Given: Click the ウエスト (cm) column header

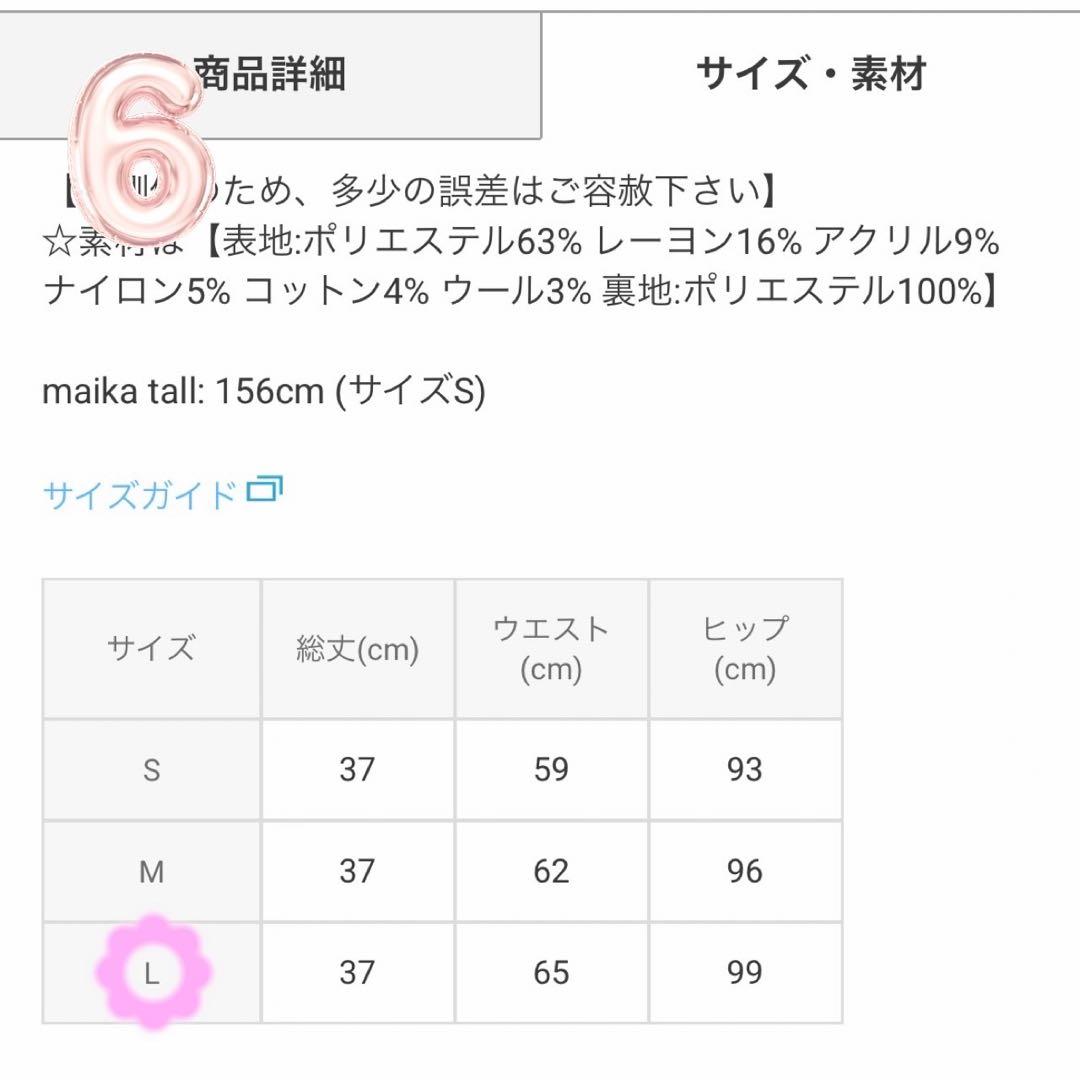Looking at the screenshot, I should (551, 648).
